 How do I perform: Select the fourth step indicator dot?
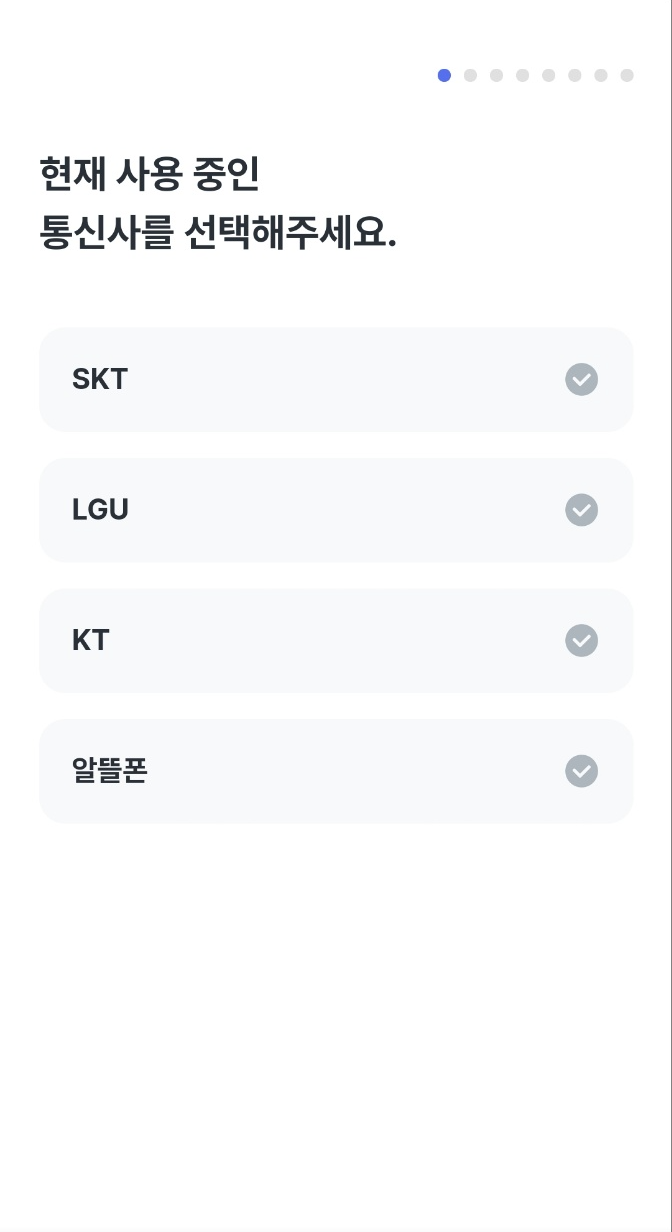[x=522, y=75]
